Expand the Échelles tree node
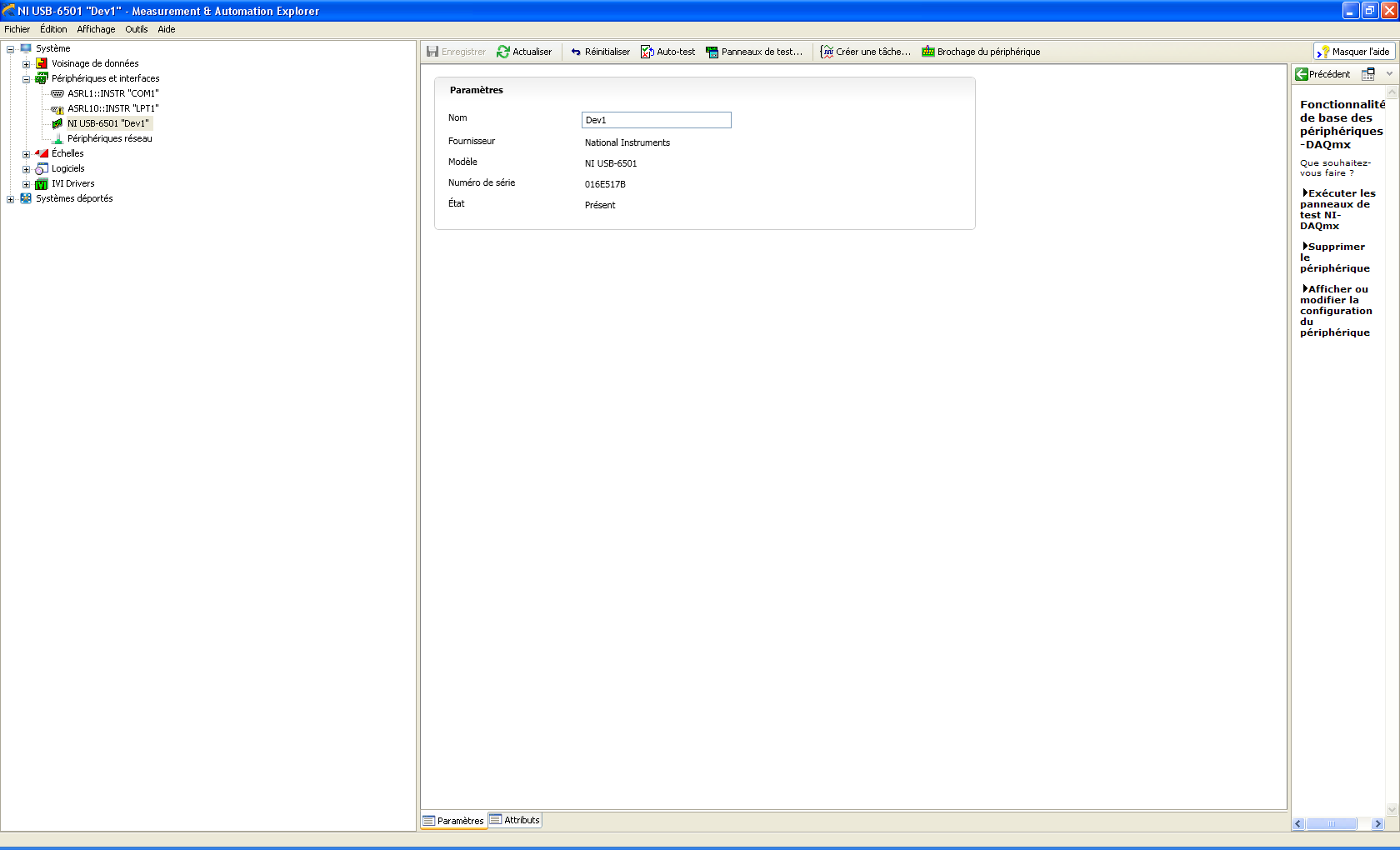This screenshot has height=850, width=1400. [x=27, y=154]
